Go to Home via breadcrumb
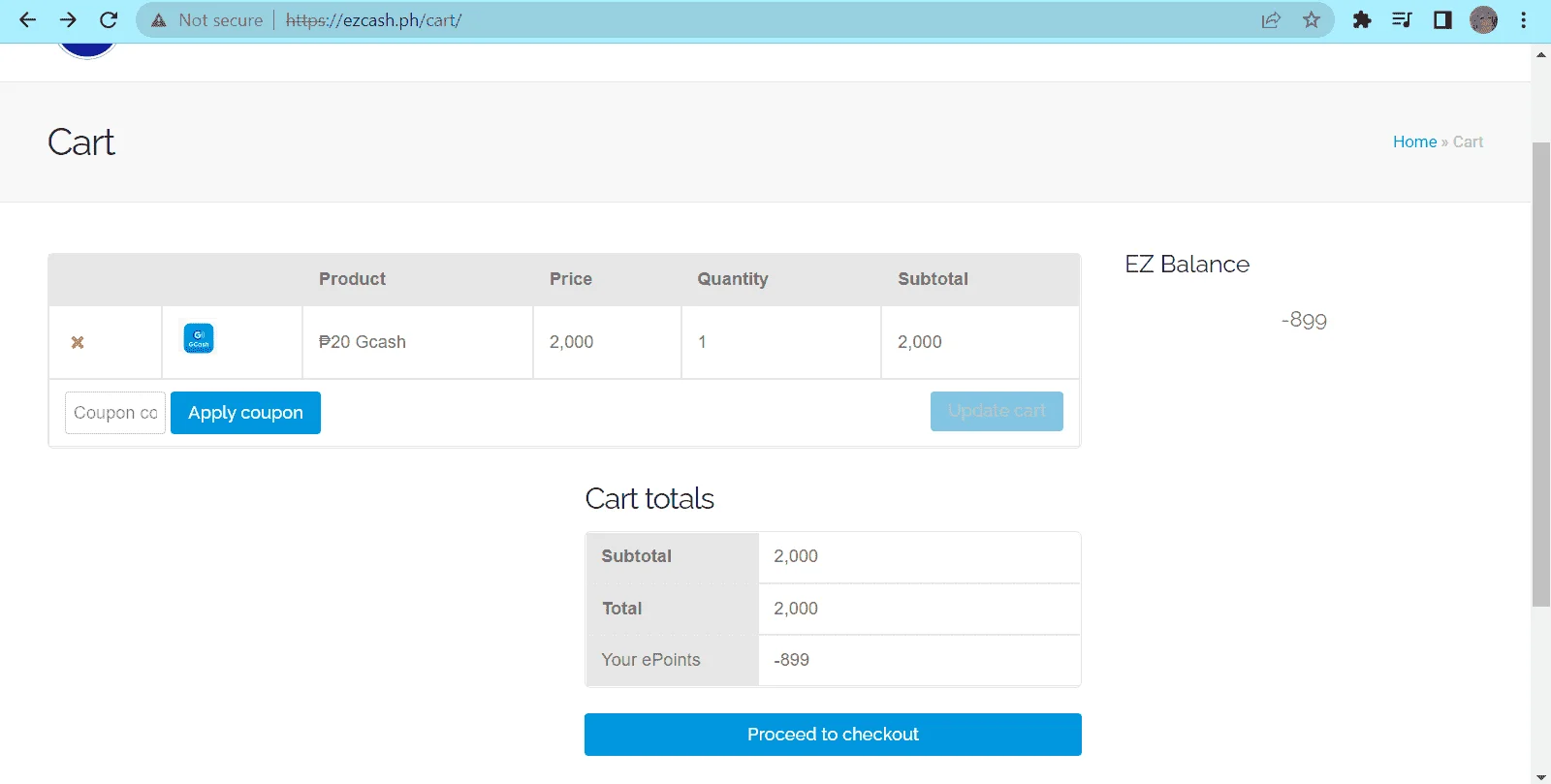The height and width of the screenshot is (784, 1551). [x=1414, y=141]
